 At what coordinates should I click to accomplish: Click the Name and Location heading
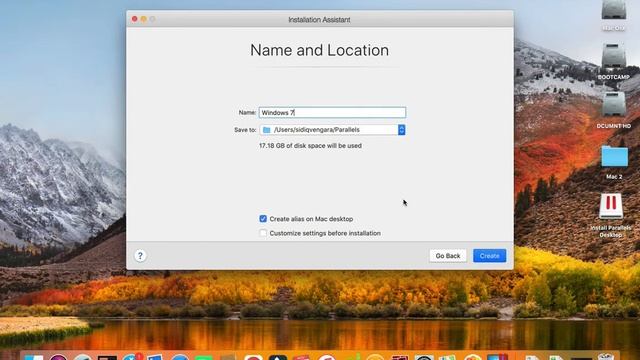320,50
